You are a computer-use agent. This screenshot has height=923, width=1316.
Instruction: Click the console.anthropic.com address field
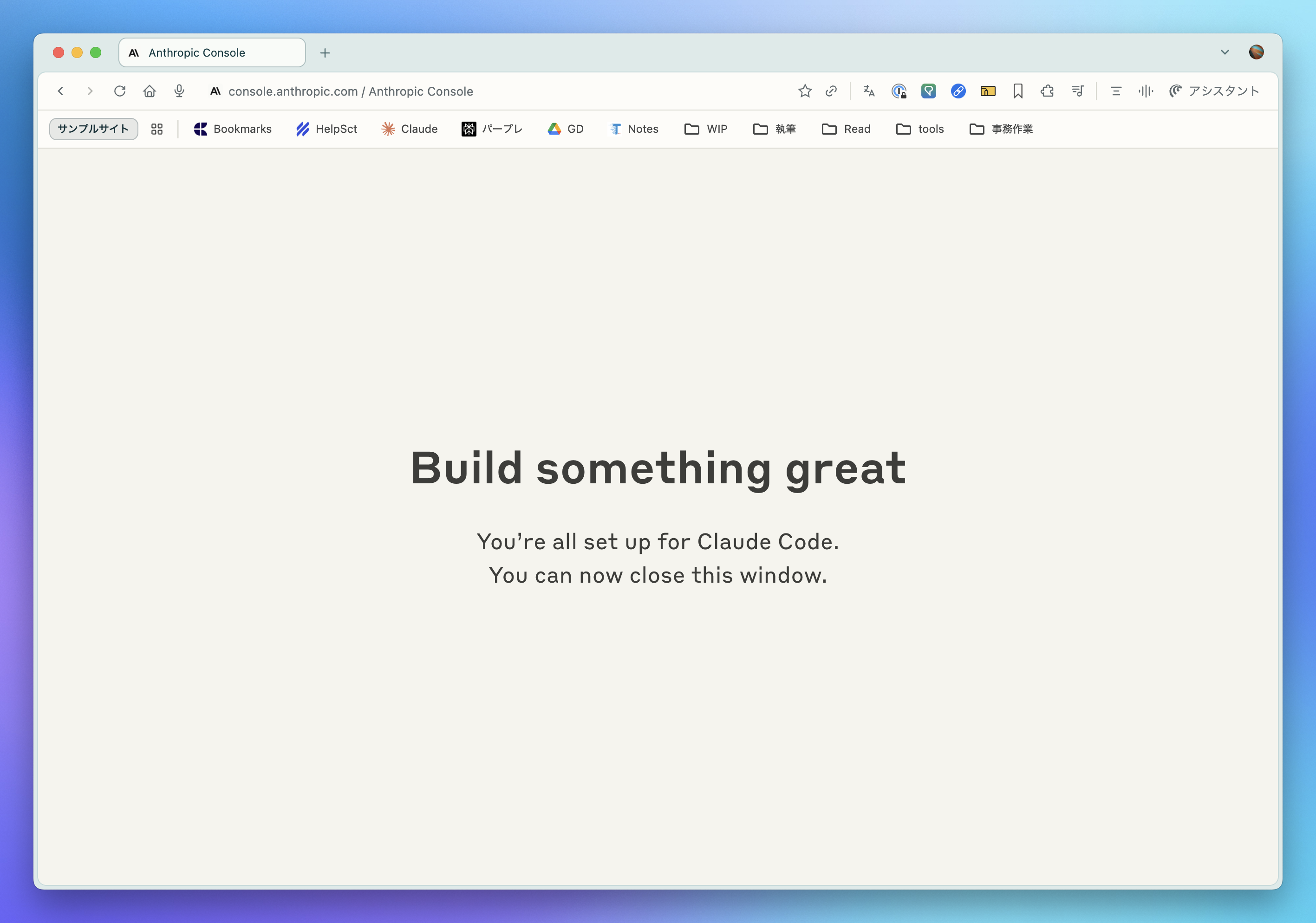[351, 91]
